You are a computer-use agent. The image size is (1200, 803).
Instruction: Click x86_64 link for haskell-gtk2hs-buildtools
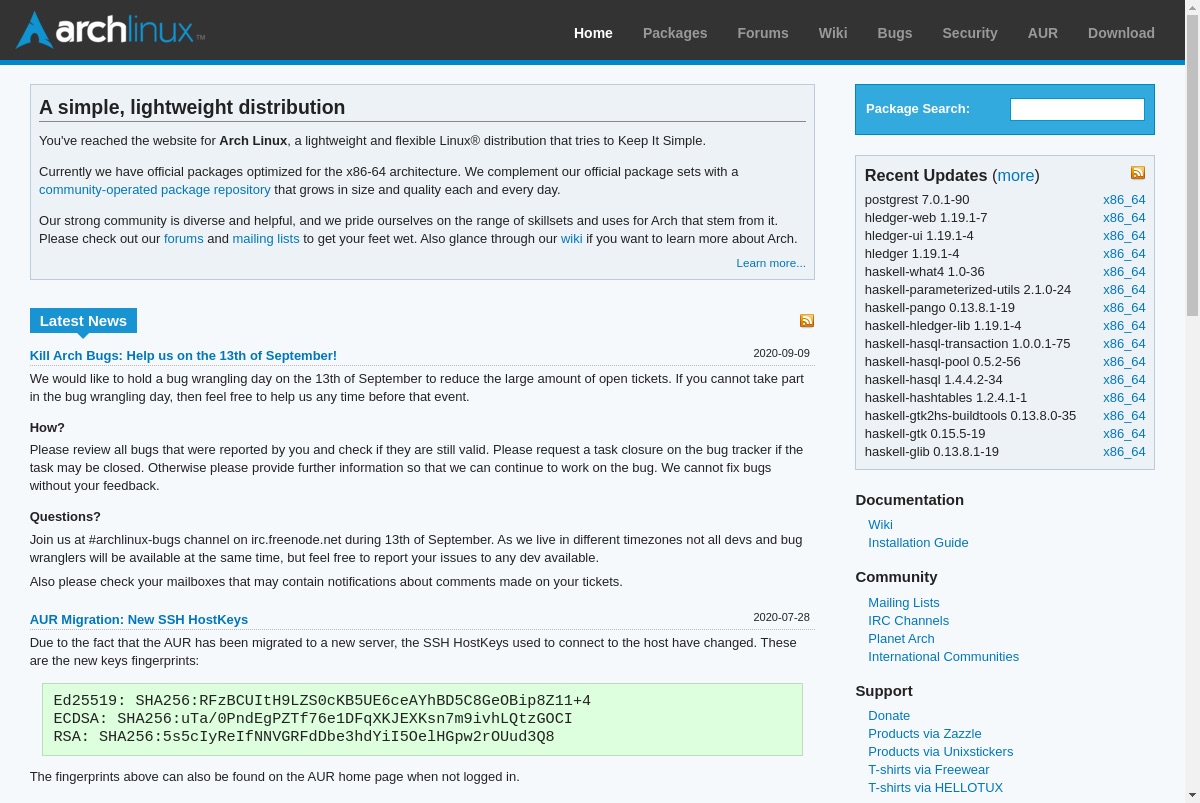pos(1124,416)
